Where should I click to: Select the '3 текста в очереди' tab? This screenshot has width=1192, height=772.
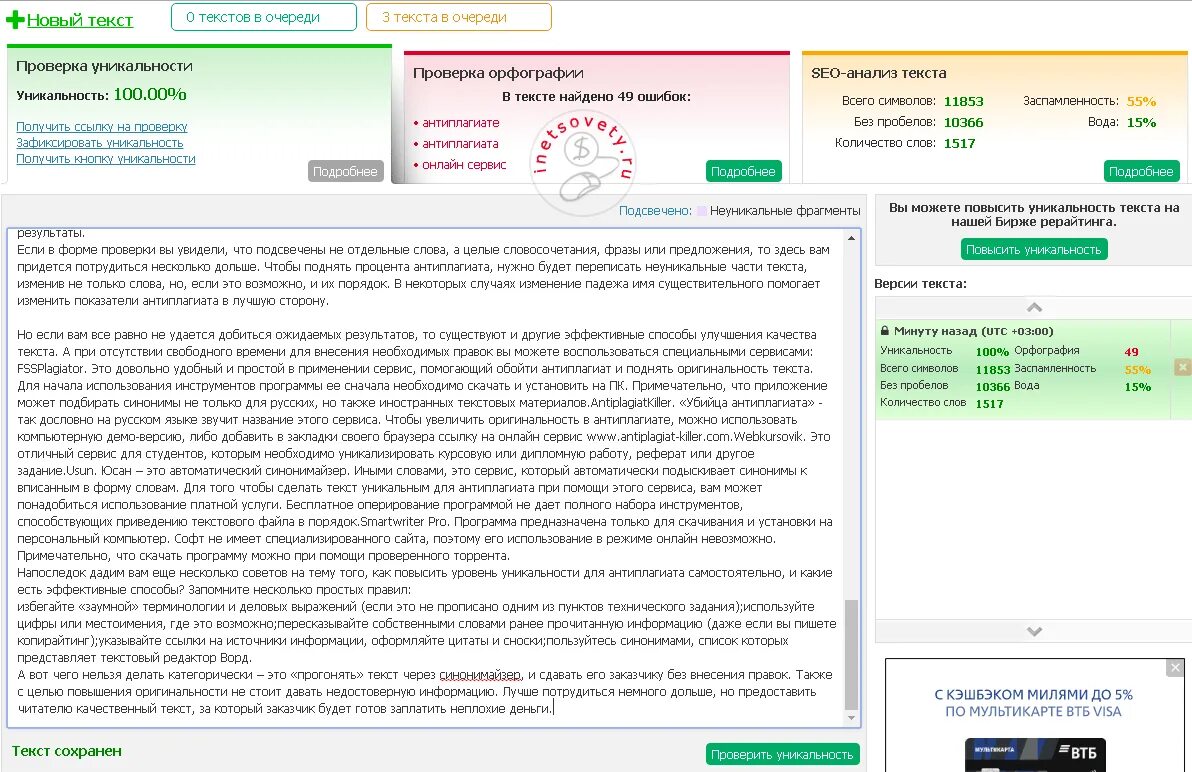click(x=458, y=17)
